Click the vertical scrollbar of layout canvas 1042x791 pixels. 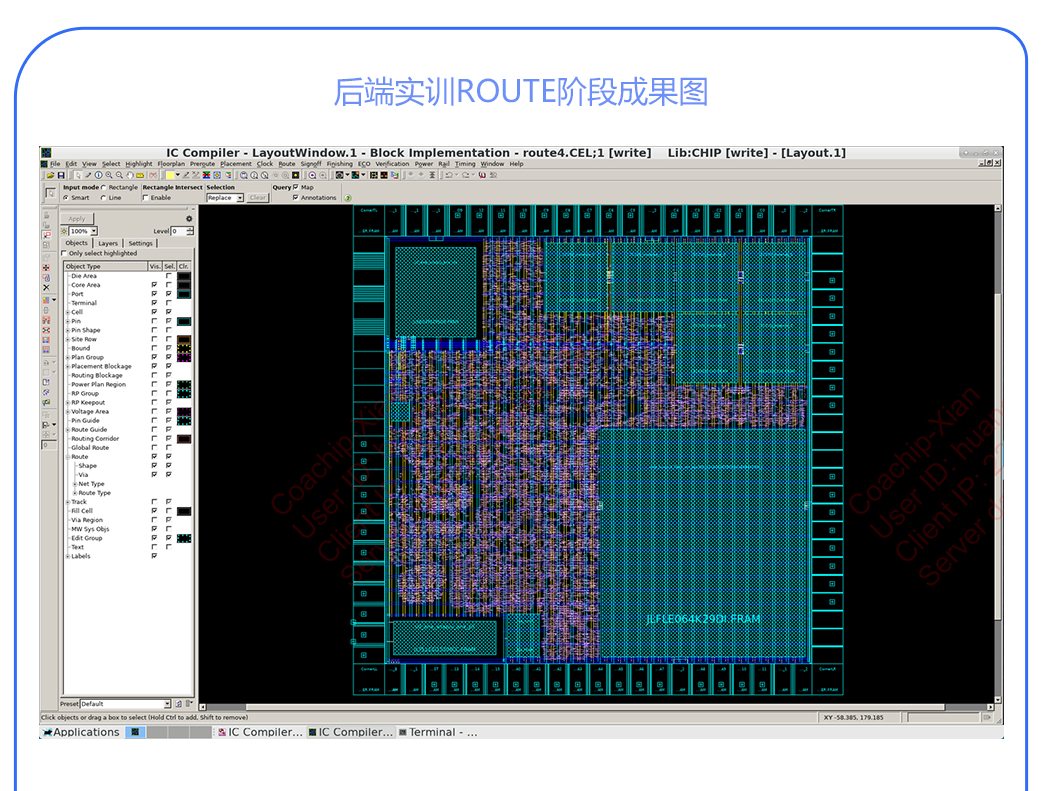(x=997, y=454)
